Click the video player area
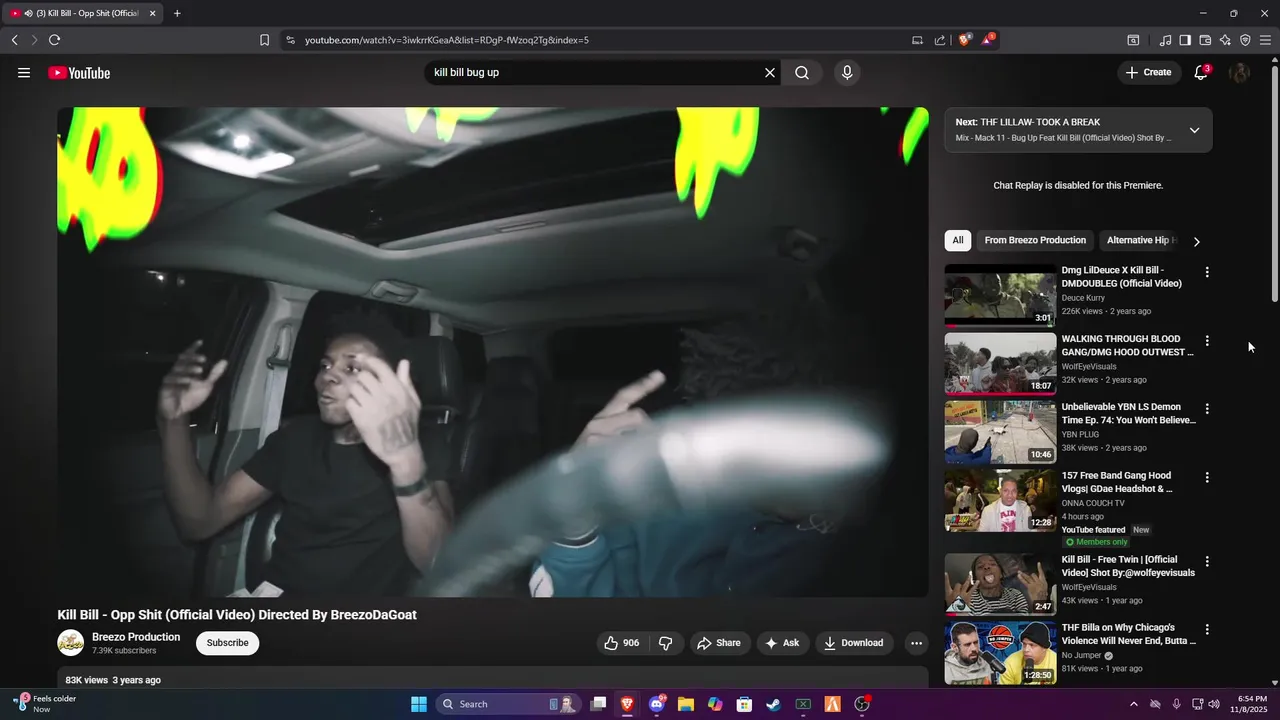Viewport: 1280px width, 720px height. (x=493, y=352)
